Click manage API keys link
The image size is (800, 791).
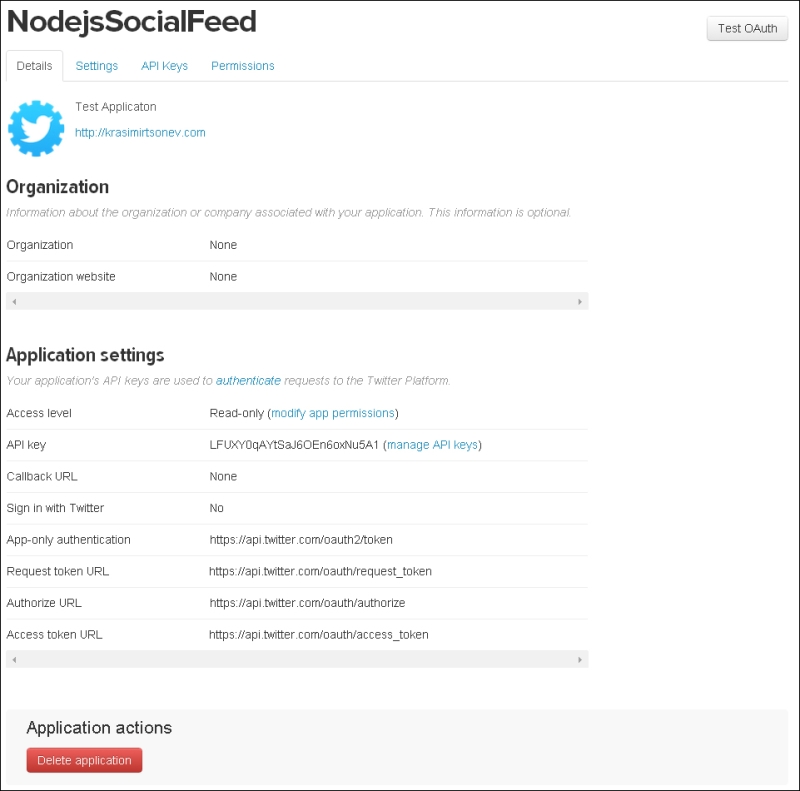pyautogui.click(x=432, y=444)
